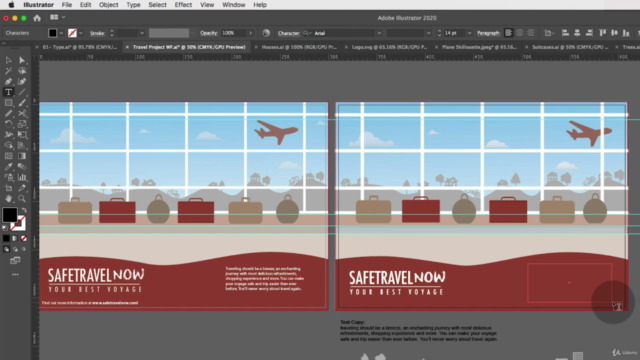Switch to the Logo.svg document tab

click(x=389, y=47)
